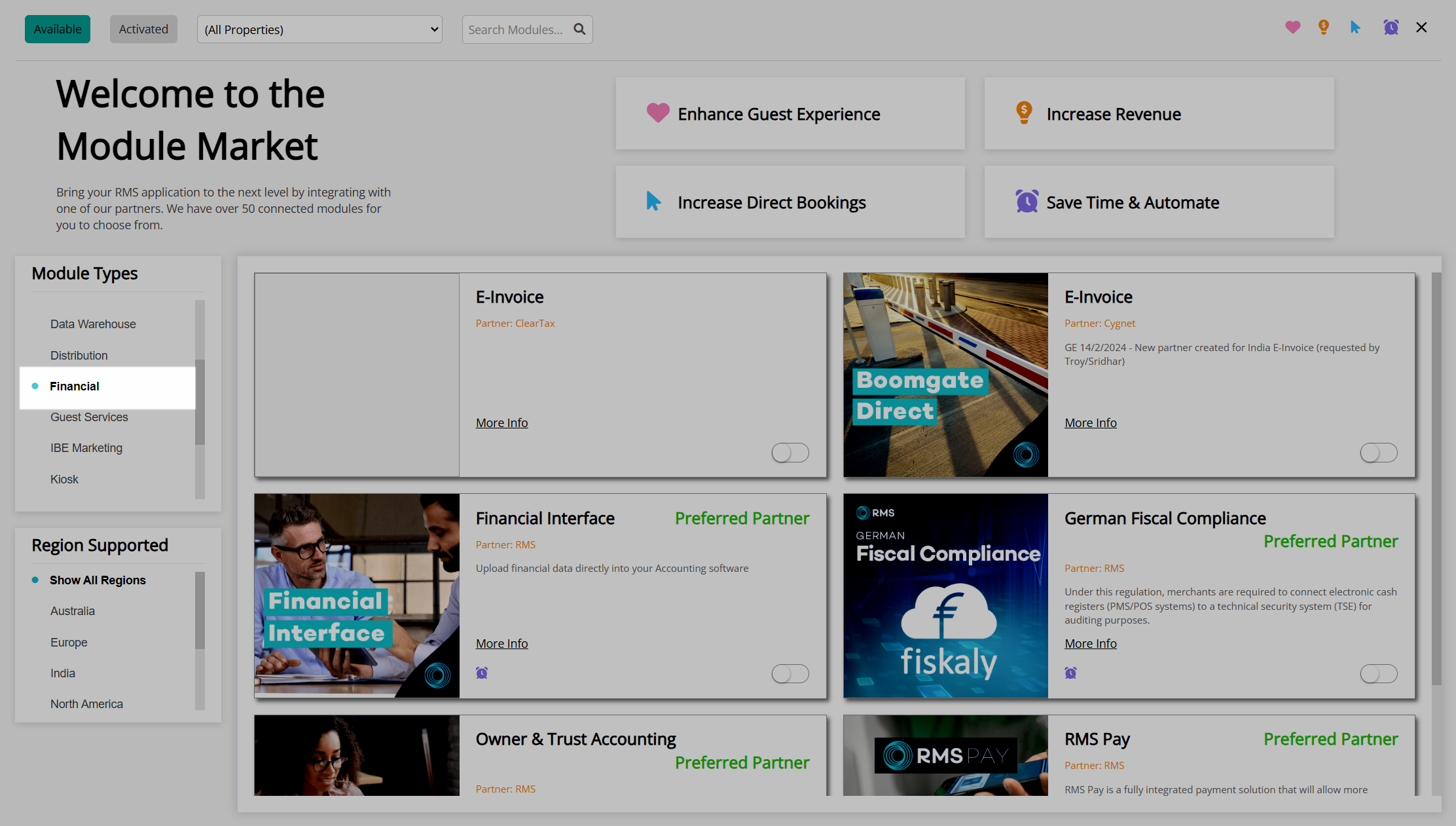Click the Financial Interface card title
The height and width of the screenshot is (826, 1456).
coord(545,518)
